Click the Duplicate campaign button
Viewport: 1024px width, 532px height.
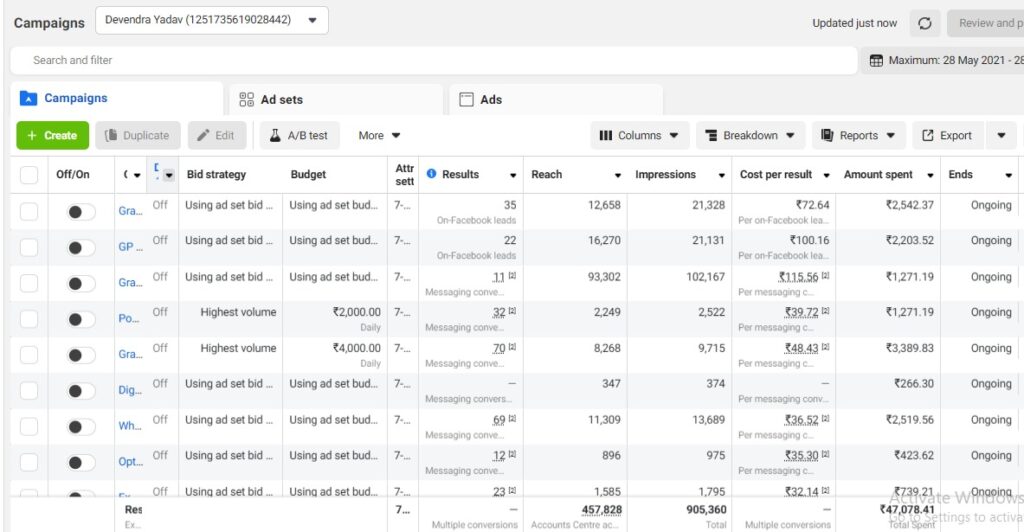(x=137, y=136)
